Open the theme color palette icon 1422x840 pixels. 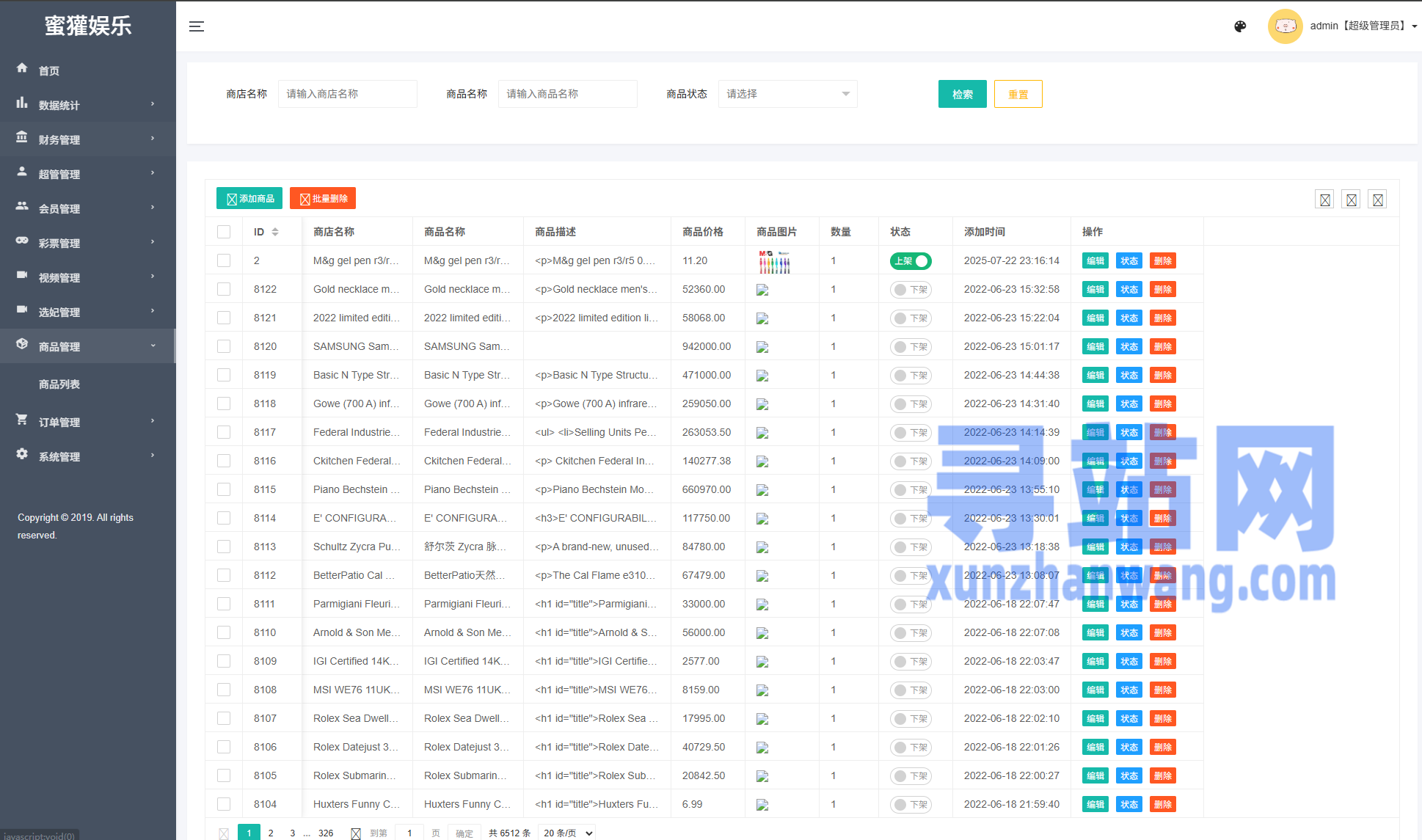click(1240, 26)
